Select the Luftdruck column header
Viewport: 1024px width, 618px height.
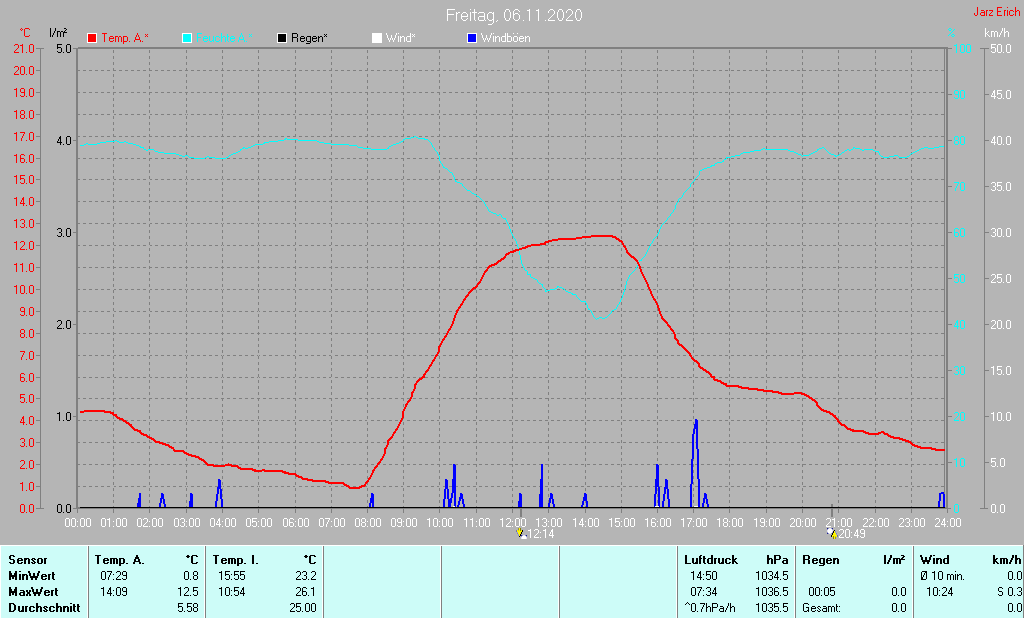(711, 560)
